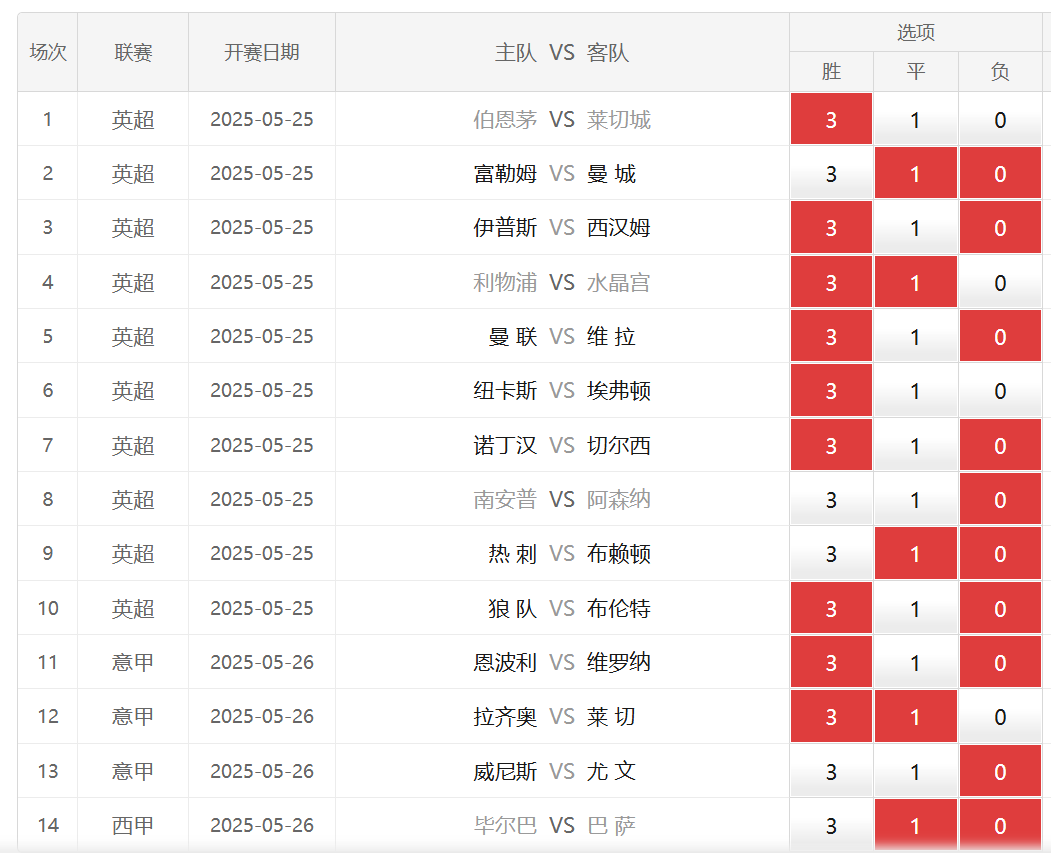Viewport: 1051px width, 867px height.
Task: Toggle loss option 0 for 热刺 VS 布赖顿
Action: point(1000,554)
